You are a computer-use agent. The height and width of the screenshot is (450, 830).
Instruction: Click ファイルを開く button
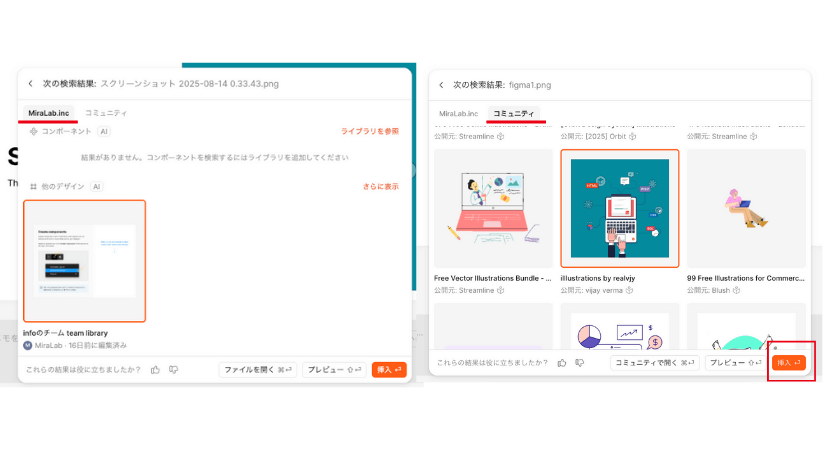[x=258, y=370]
